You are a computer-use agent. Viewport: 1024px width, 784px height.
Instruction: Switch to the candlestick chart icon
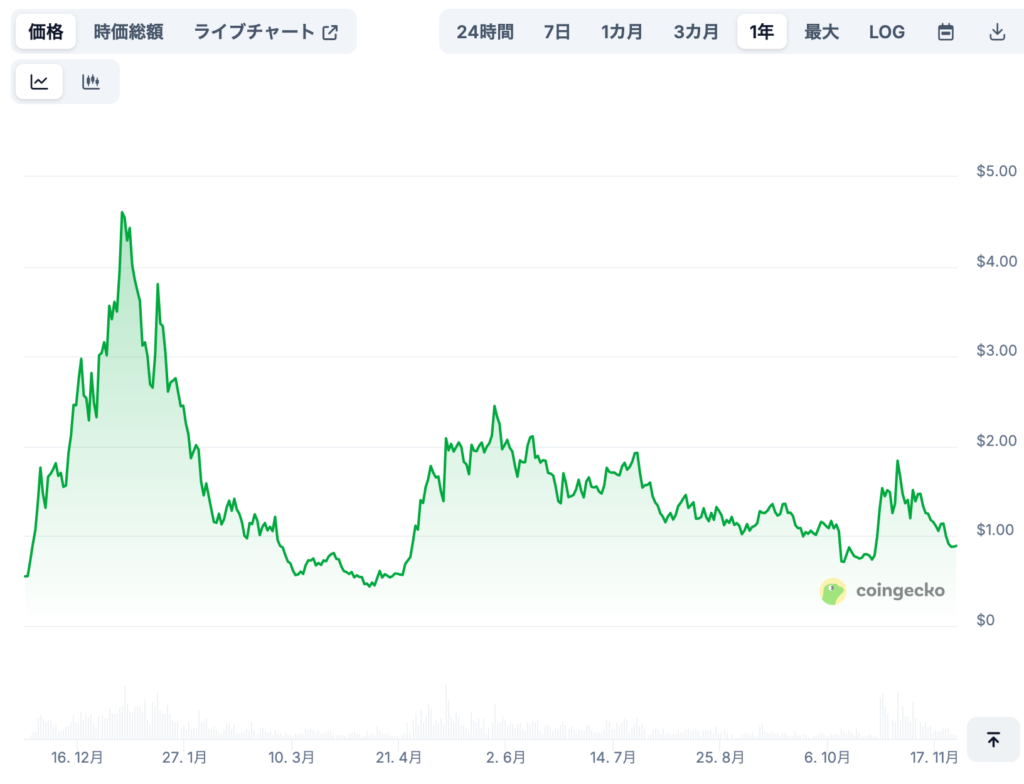[91, 81]
